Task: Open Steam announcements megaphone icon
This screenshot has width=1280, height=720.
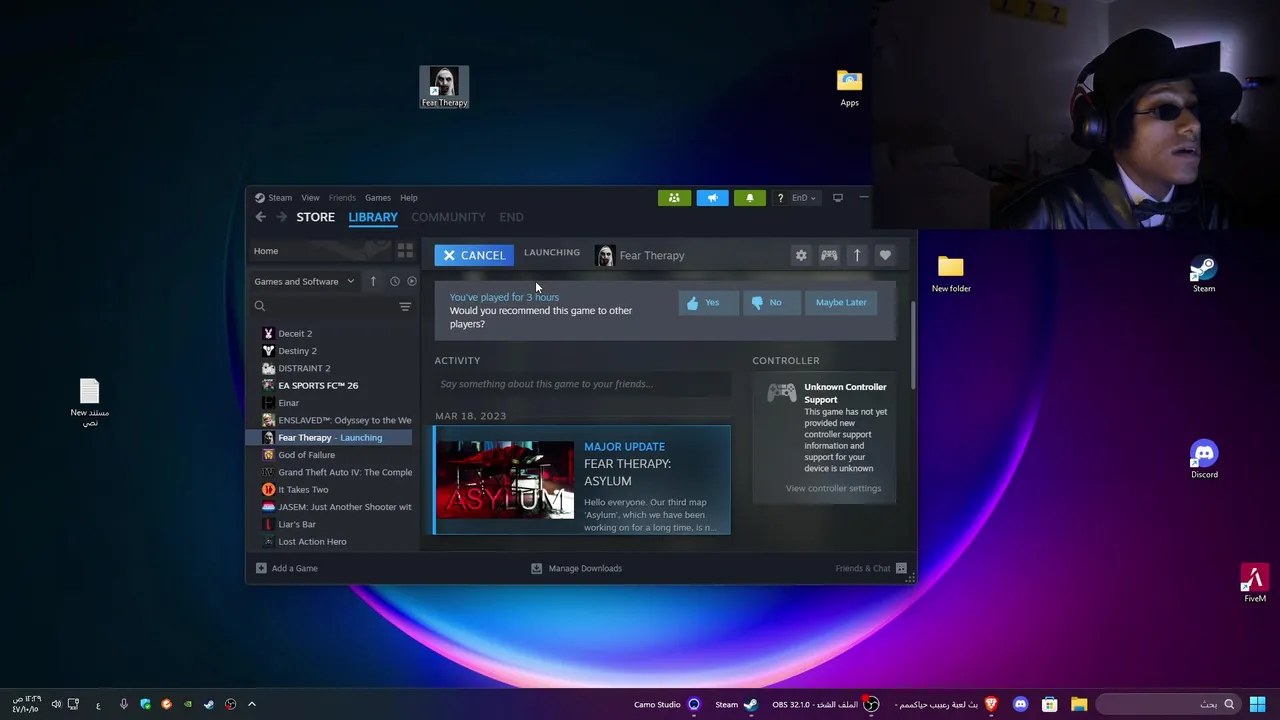Action: (x=712, y=198)
